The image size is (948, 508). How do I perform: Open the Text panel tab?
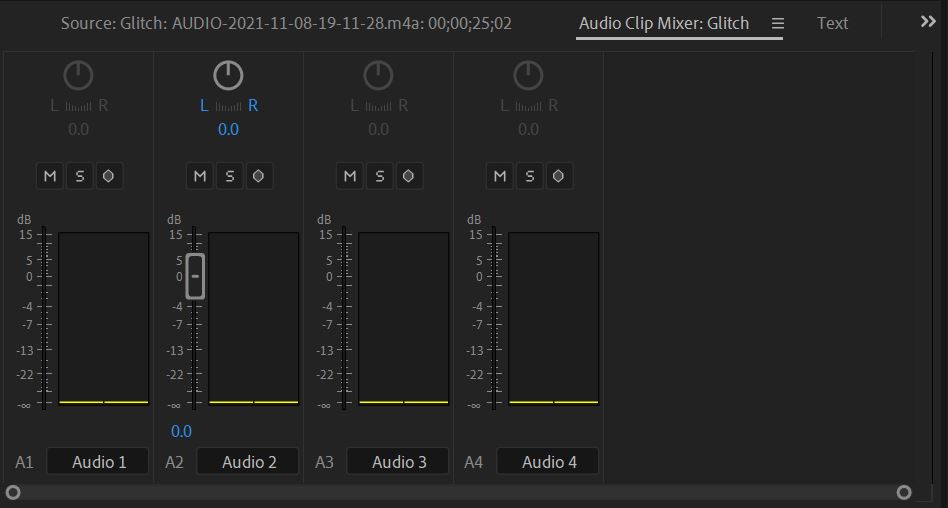click(832, 23)
